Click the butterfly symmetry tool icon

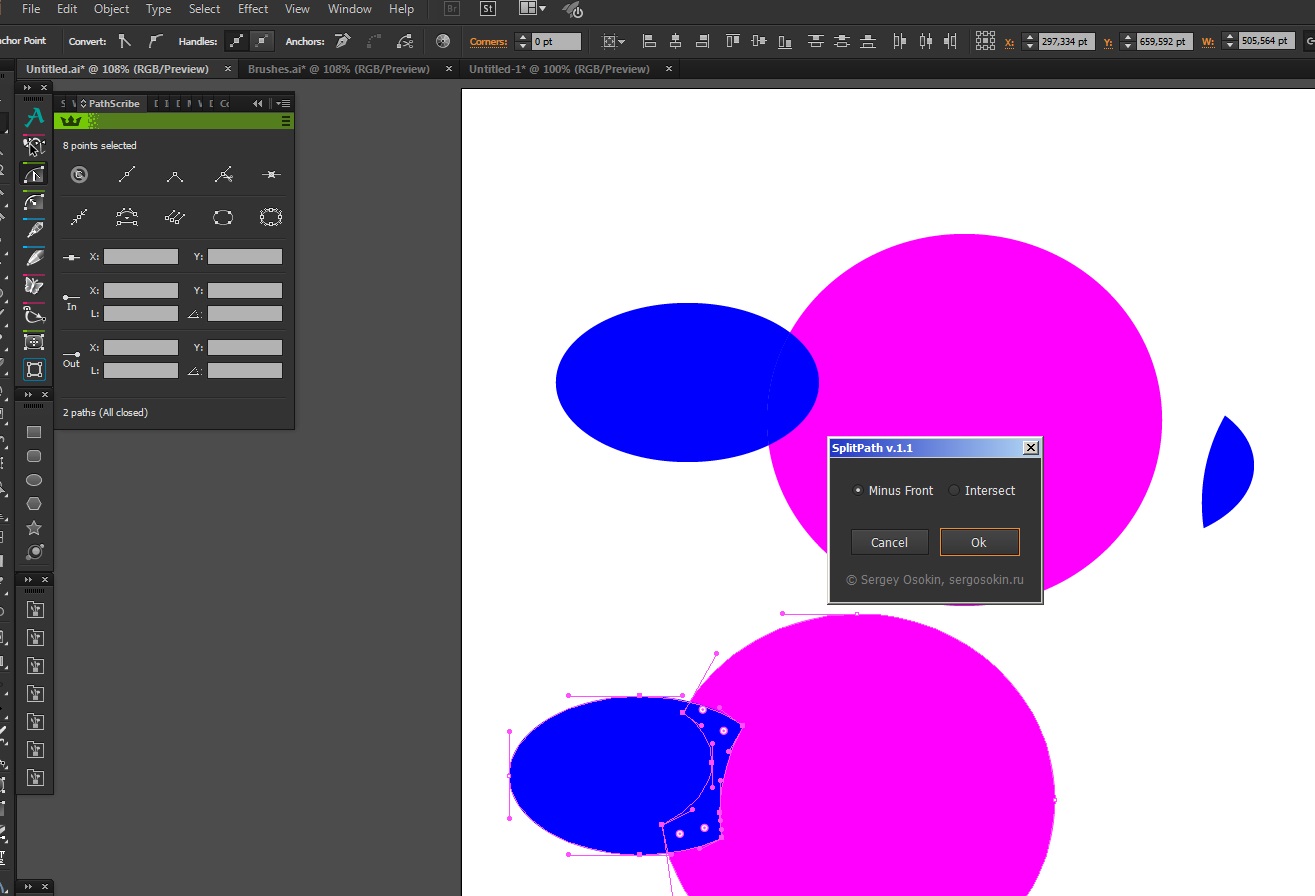(x=34, y=285)
